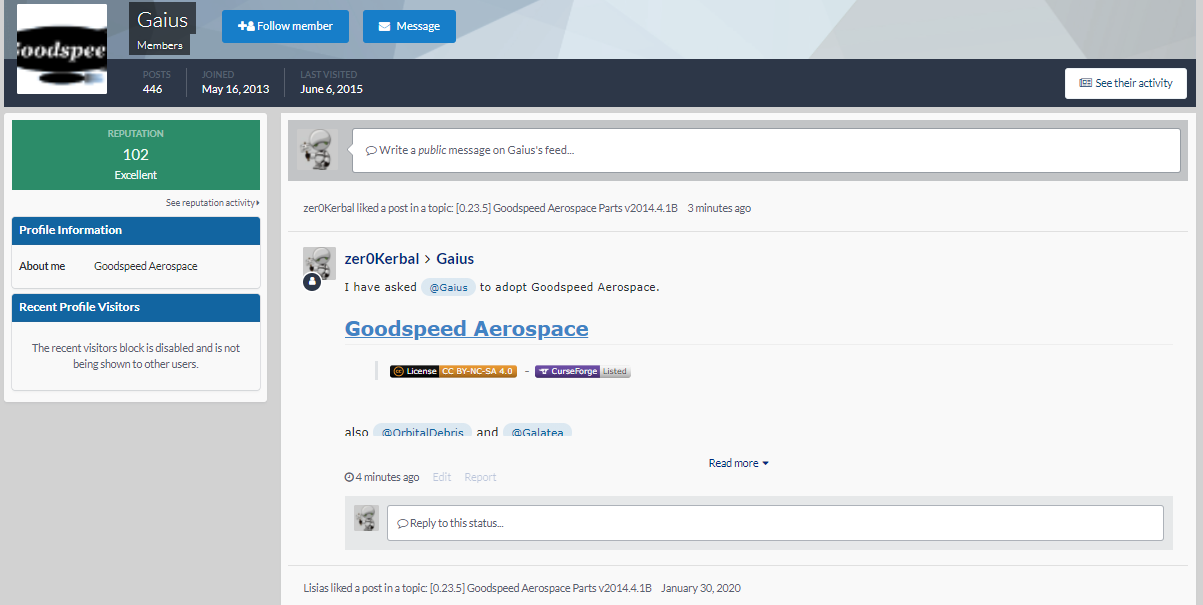
Task: Click the Joined May 16, 2013 stat
Action: point(235,82)
